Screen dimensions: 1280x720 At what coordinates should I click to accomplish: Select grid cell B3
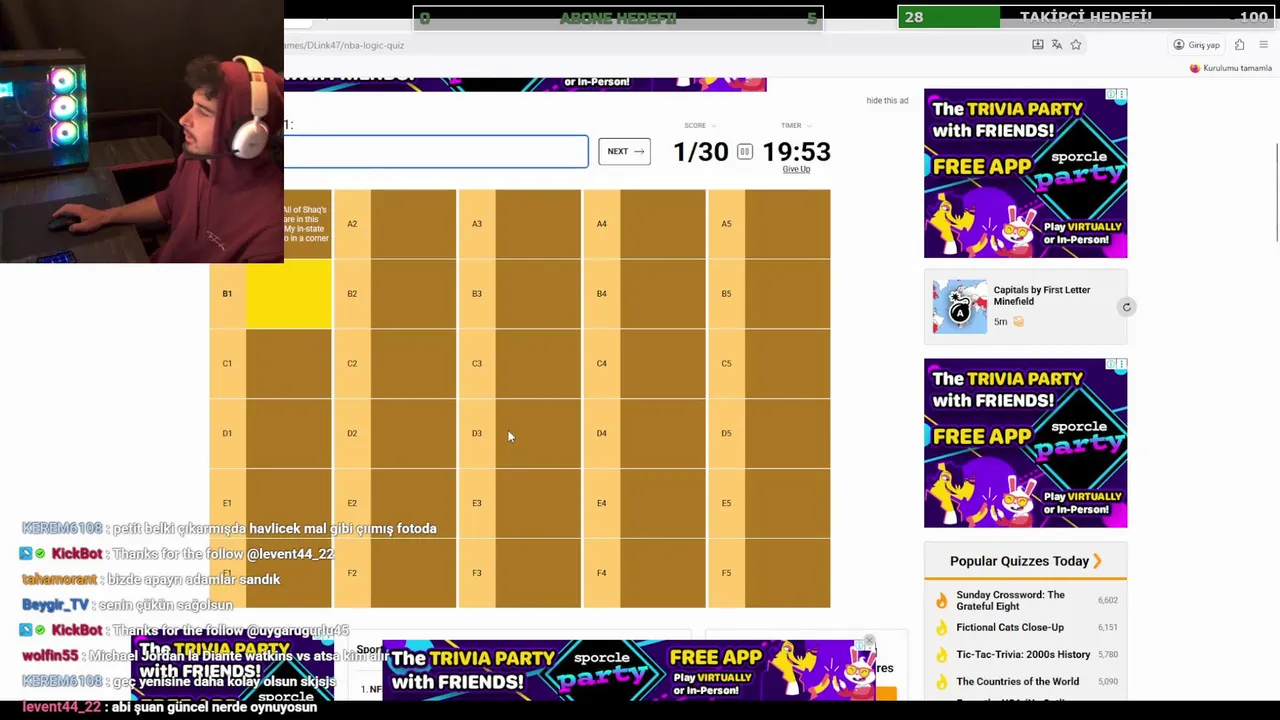coord(519,294)
